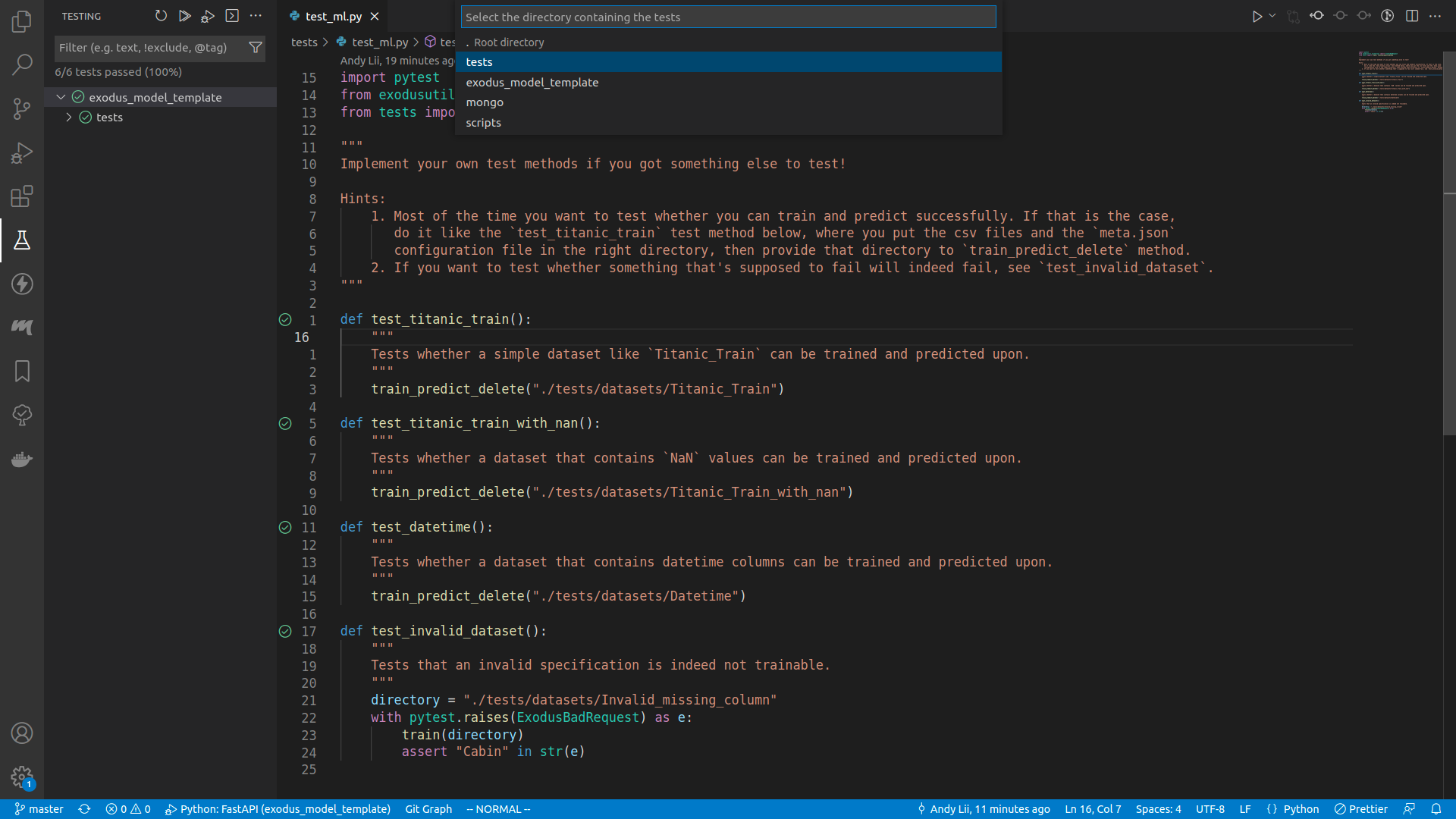The height and width of the screenshot is (819, 1456).
Task: Choose the mongo directory option
Action: (x=728, y=102)
